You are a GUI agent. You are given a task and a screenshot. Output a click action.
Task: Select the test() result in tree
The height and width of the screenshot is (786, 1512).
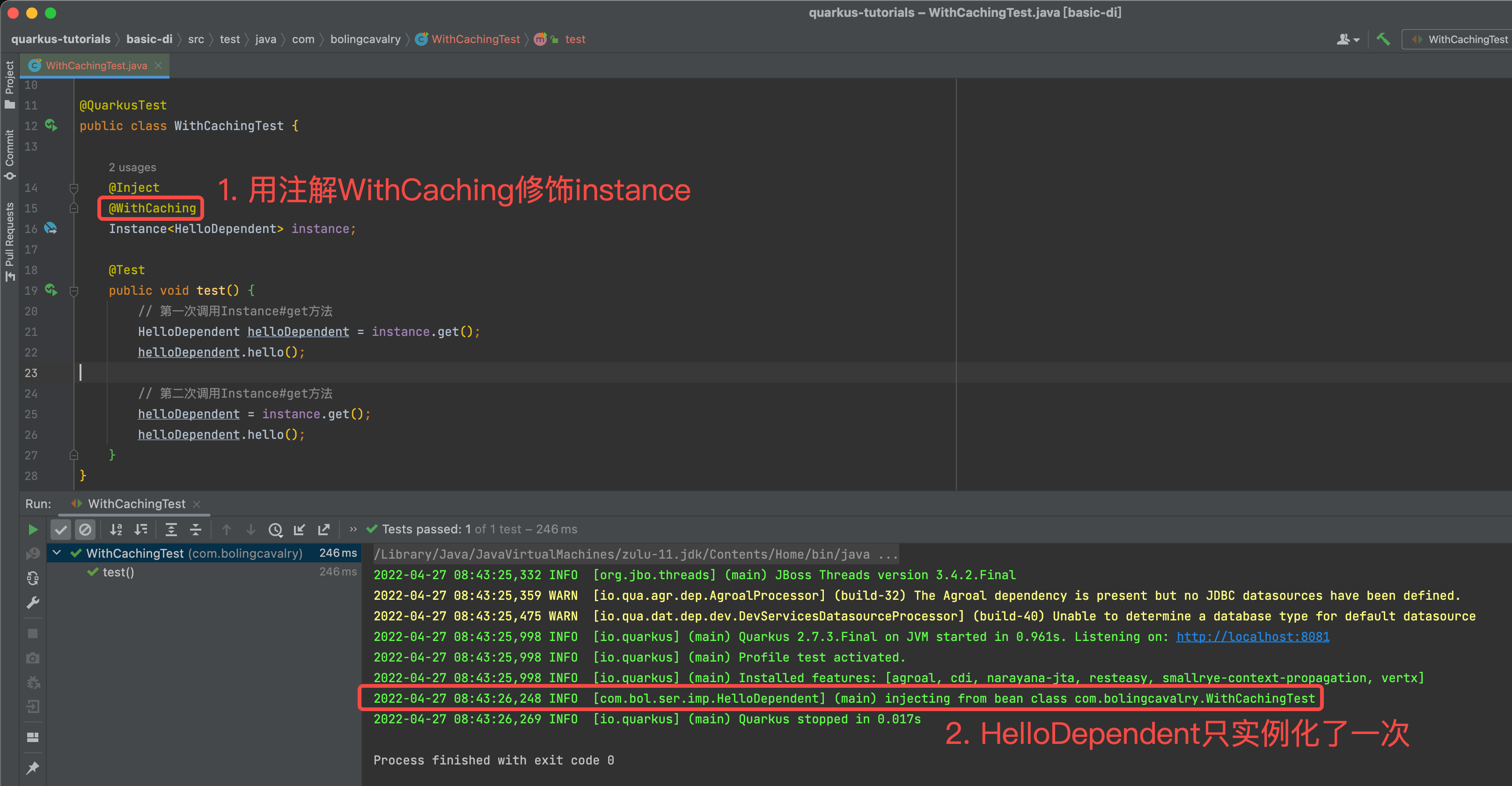pyautogui.click(x=118, y=572)
